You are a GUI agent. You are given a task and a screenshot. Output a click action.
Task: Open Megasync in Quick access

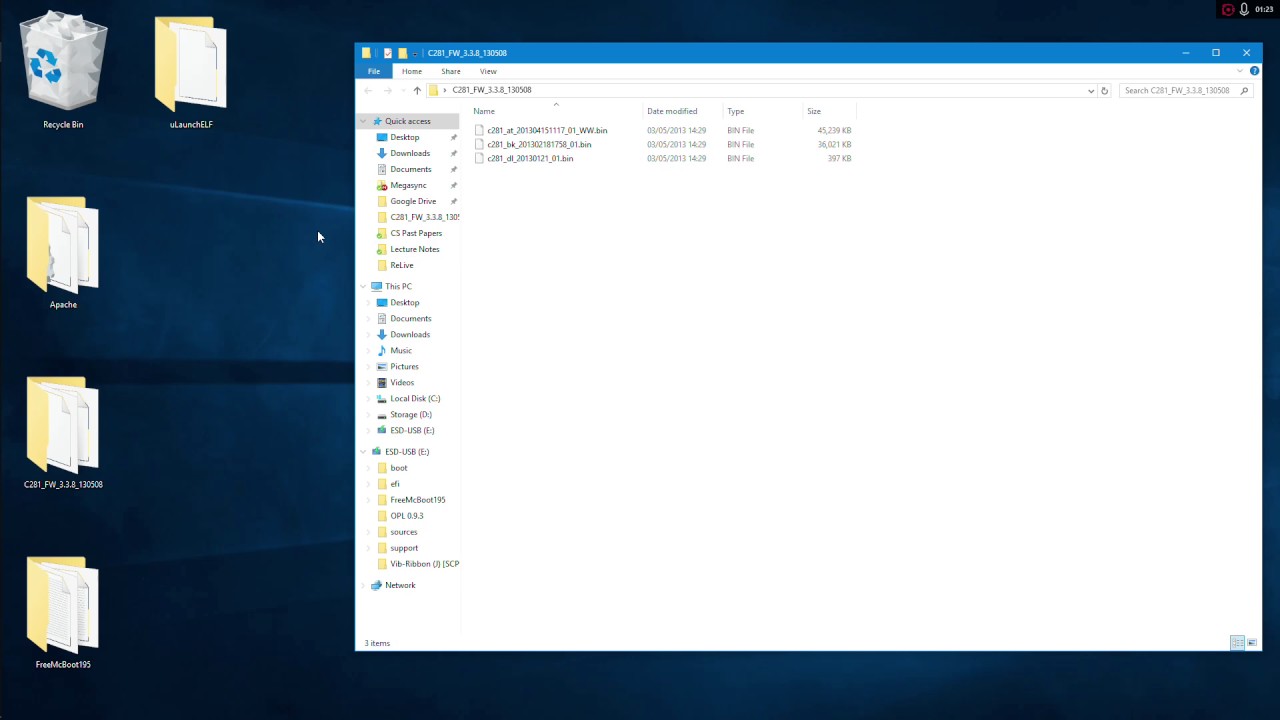point(408,185)
